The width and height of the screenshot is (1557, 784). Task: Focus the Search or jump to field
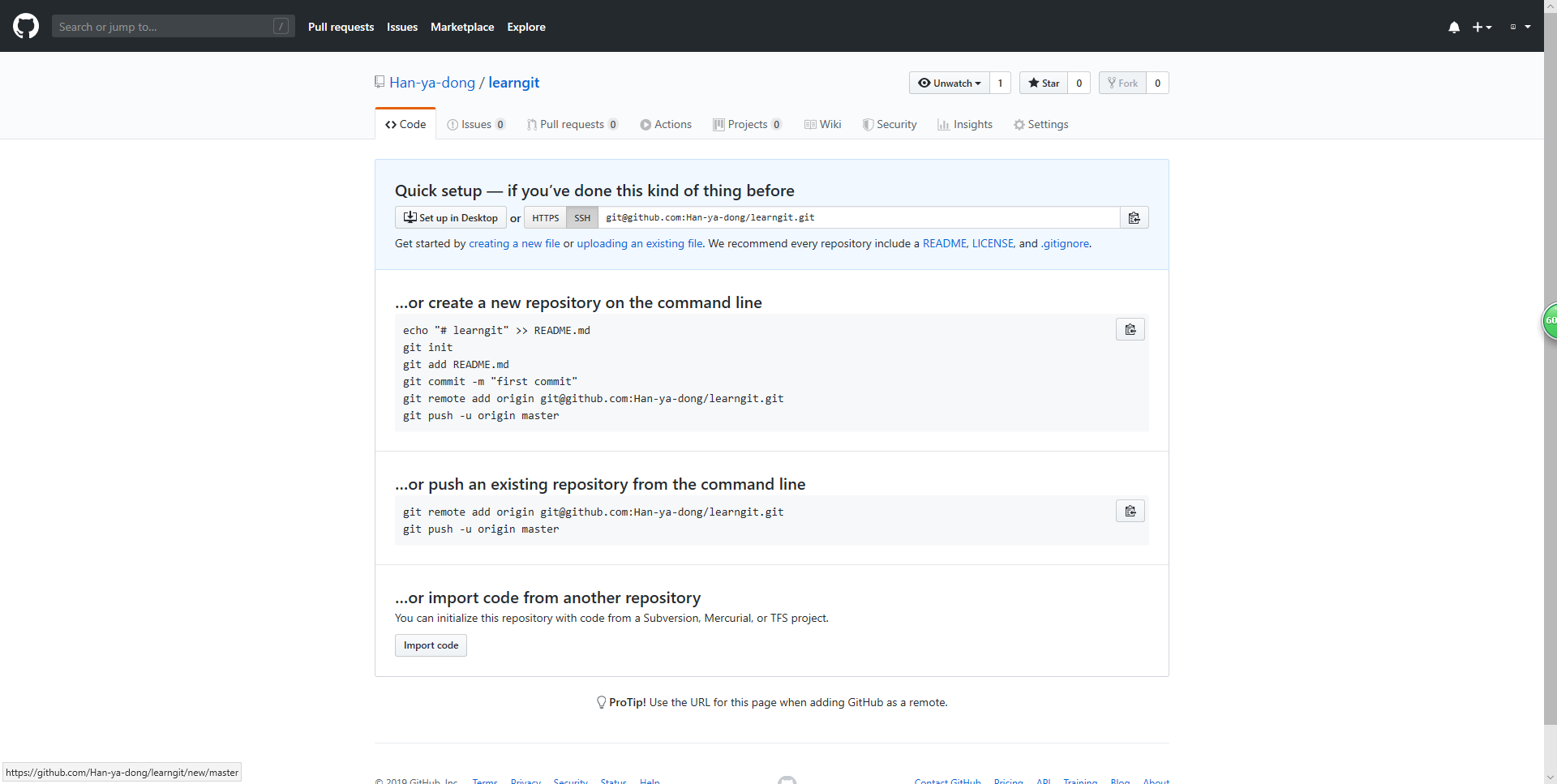point(173,27)
